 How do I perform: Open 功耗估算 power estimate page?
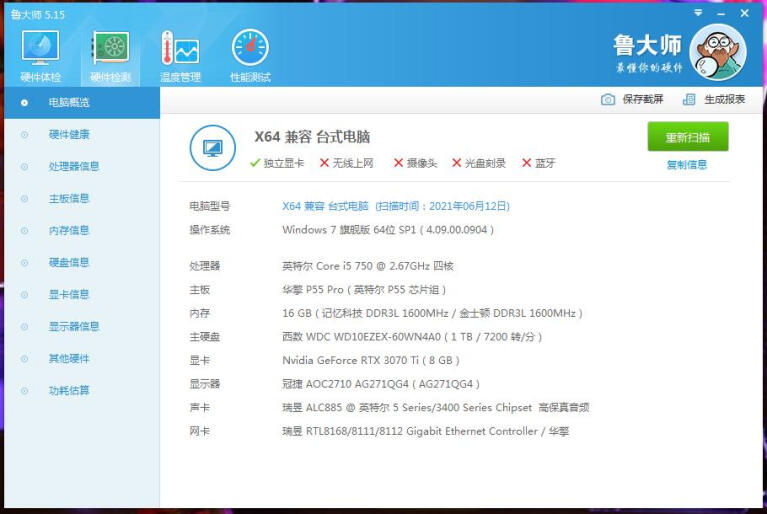click(x=69, y=391)
